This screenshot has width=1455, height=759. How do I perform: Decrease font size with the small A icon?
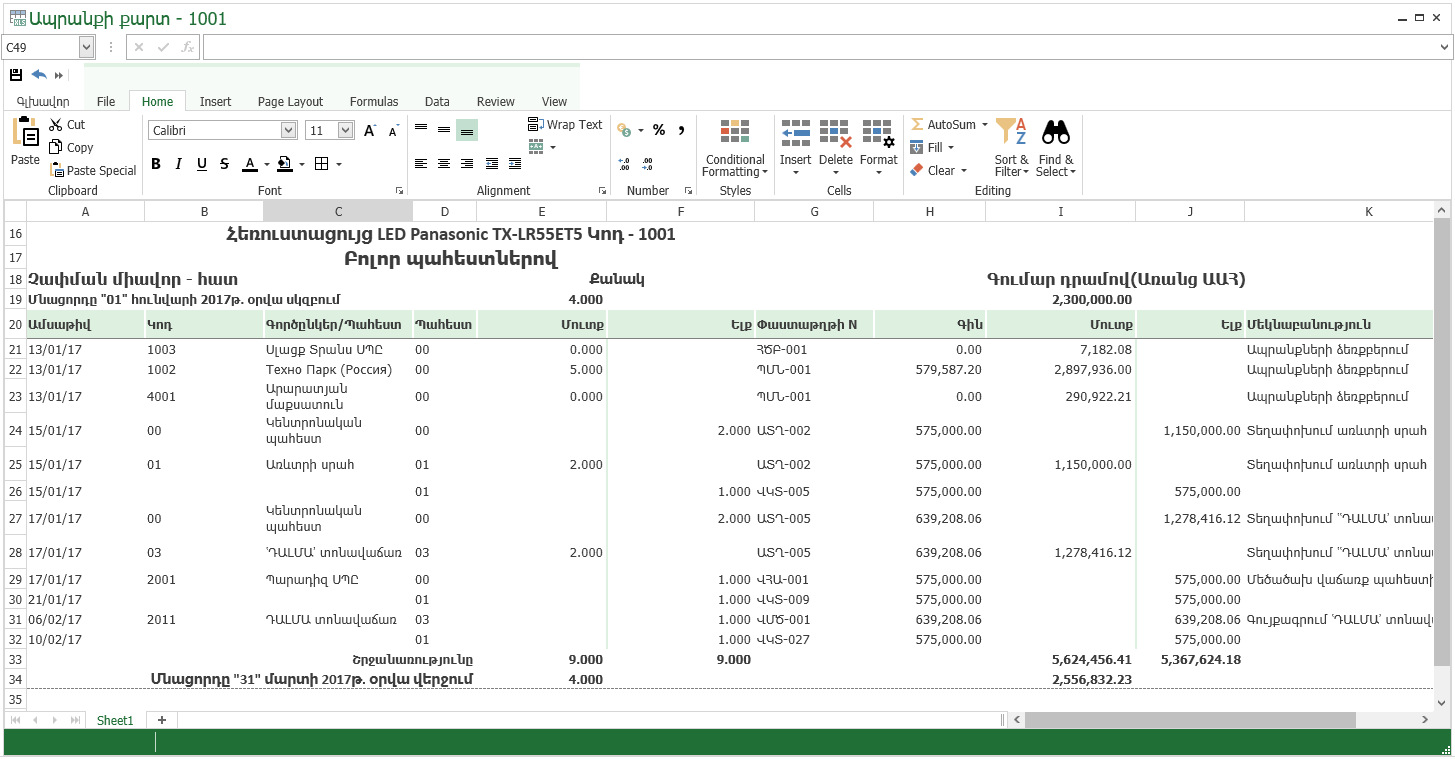coord(393,131)
